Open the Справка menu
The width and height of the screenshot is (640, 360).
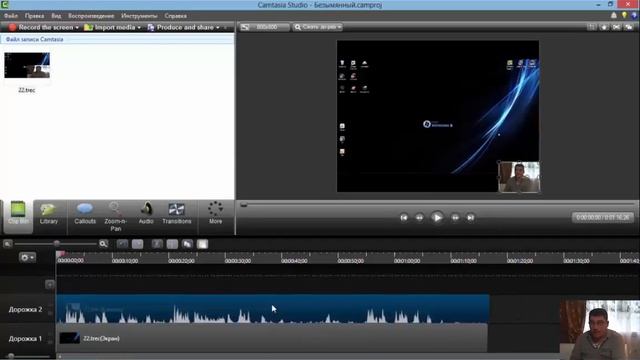pos(176,16)
